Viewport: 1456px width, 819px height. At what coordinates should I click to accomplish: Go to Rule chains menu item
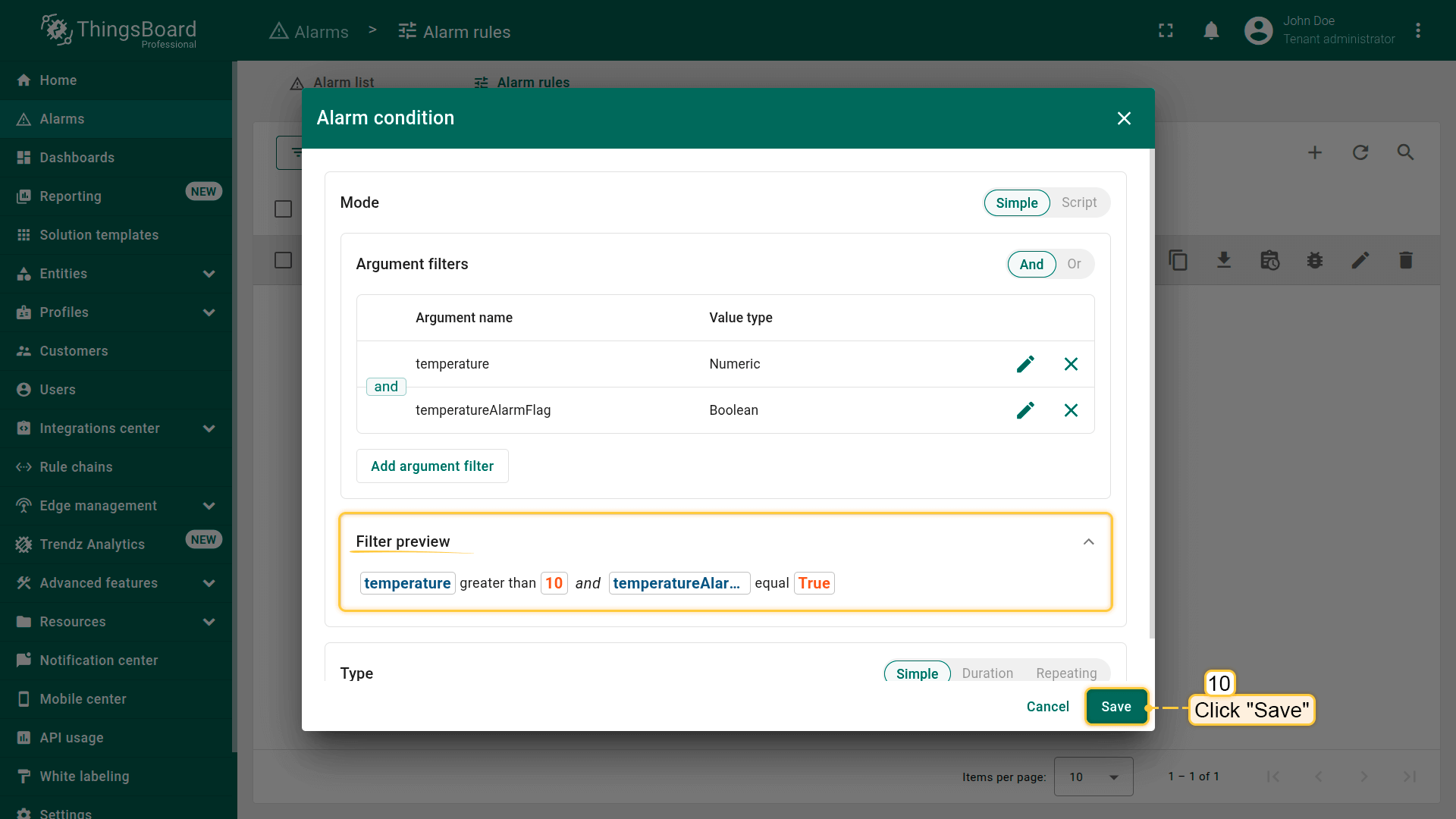click(x=76, y=467)
